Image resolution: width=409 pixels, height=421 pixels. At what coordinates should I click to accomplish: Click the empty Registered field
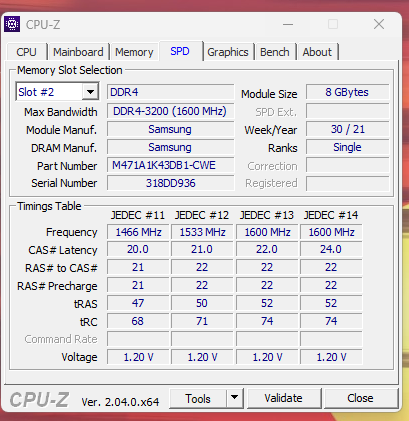point(347,183)
